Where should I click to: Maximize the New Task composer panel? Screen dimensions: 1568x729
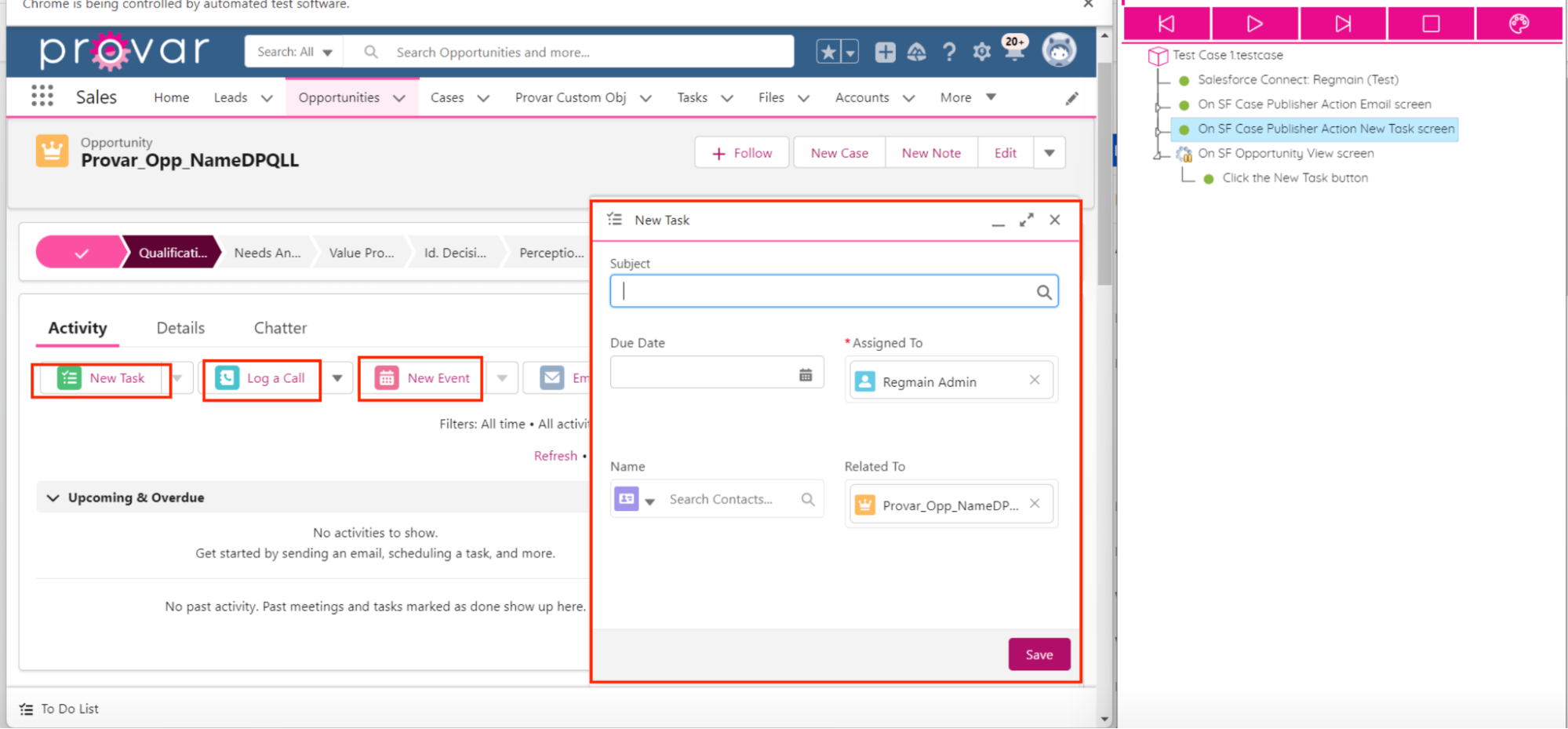point(1026,221)
